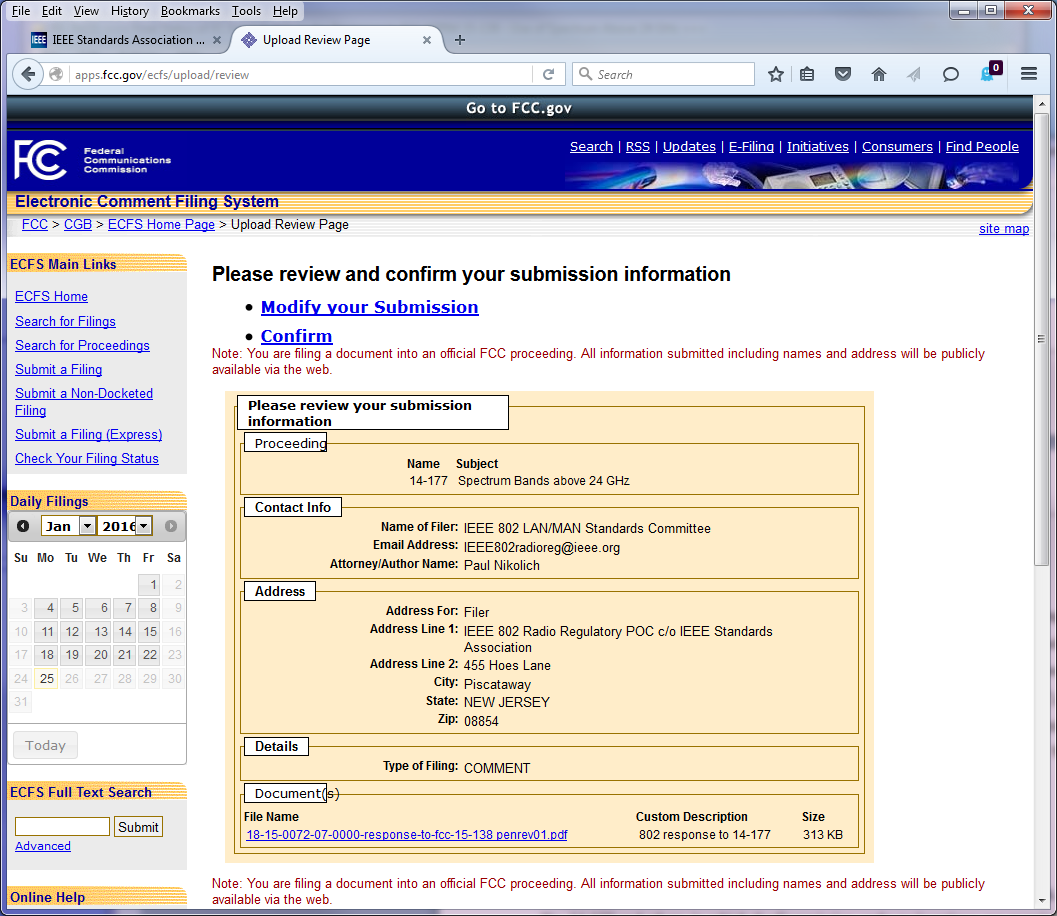The width and height of the screenshot is (1057, 916).
Task: Open the month dropdown showing Jan
Action: tap(69, 526)
